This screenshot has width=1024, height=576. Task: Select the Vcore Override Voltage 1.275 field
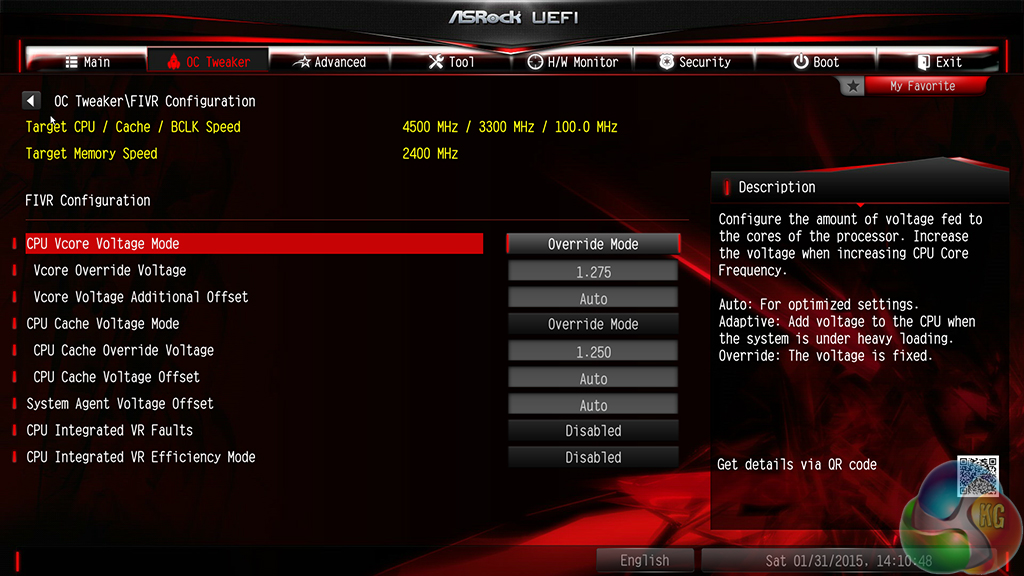(x=593, y=271)
